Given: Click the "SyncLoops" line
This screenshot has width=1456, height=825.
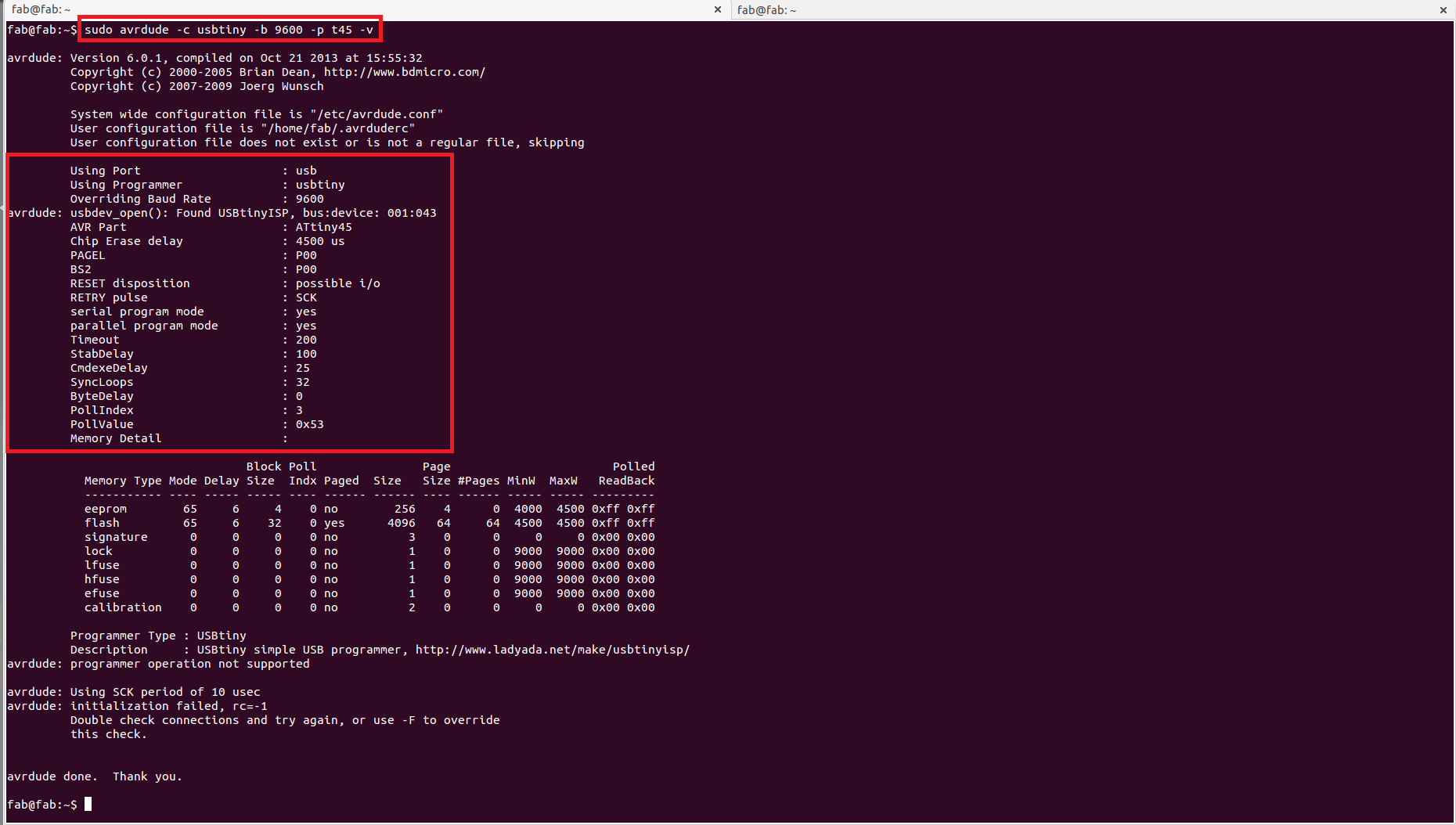Looking at the screenshot, I should point(190,382).
